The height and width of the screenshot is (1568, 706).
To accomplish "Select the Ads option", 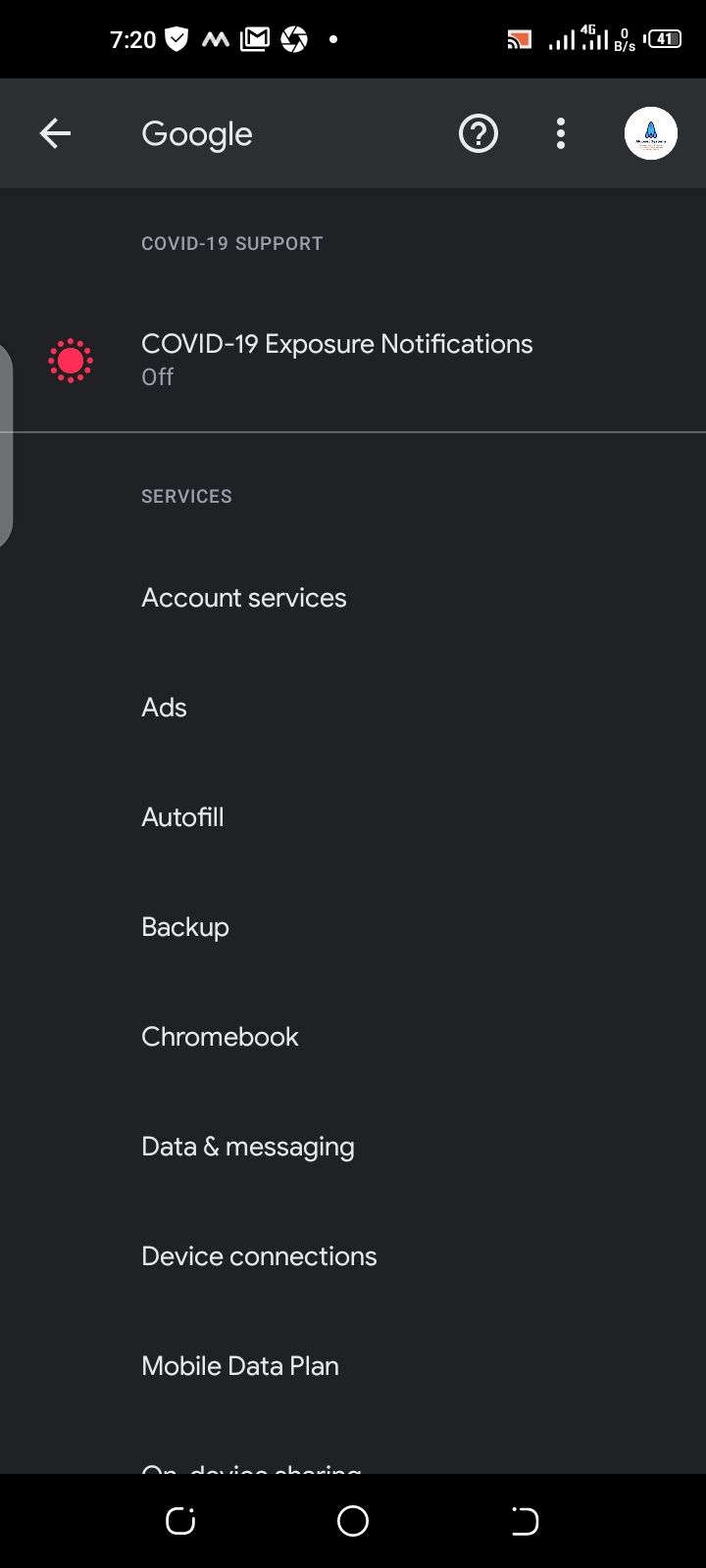I will click(x=165, y=708).
